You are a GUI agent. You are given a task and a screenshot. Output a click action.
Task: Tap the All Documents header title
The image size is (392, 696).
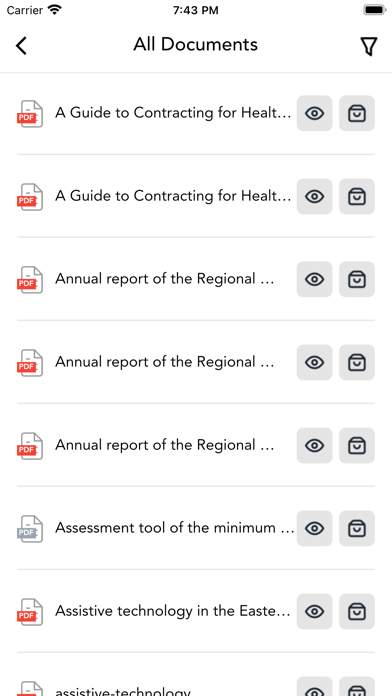tap(195, 44)
